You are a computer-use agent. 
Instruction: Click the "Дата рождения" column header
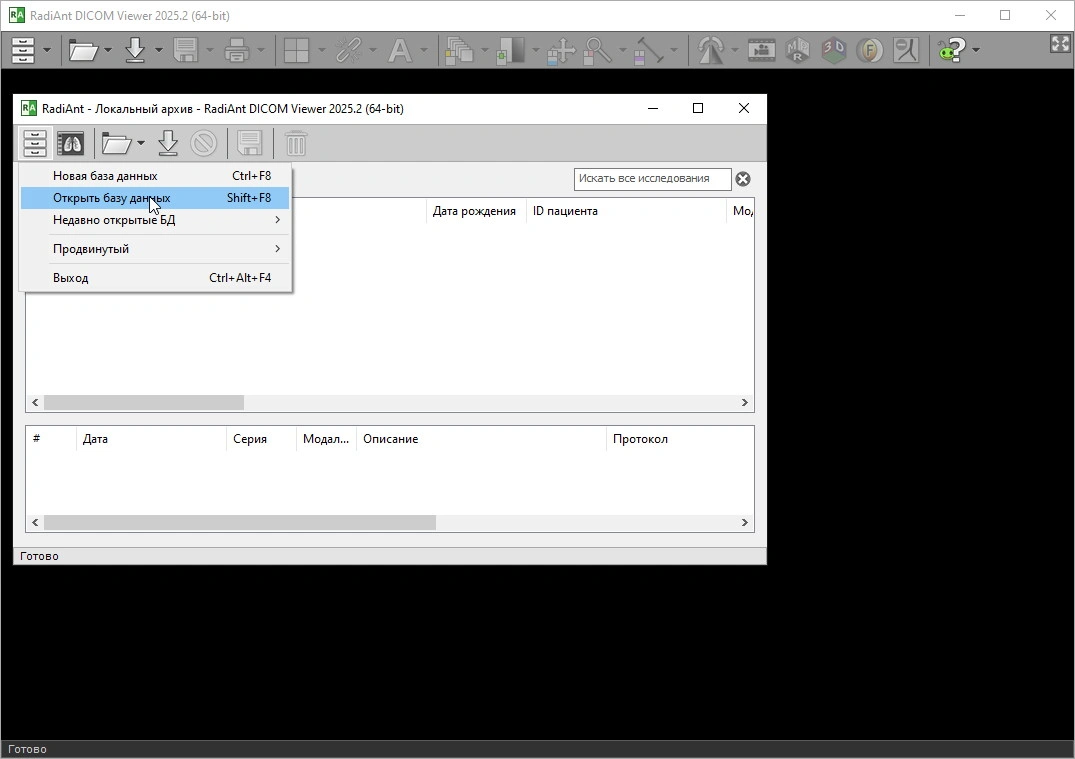pyautogui.click(x=474, y=211)
